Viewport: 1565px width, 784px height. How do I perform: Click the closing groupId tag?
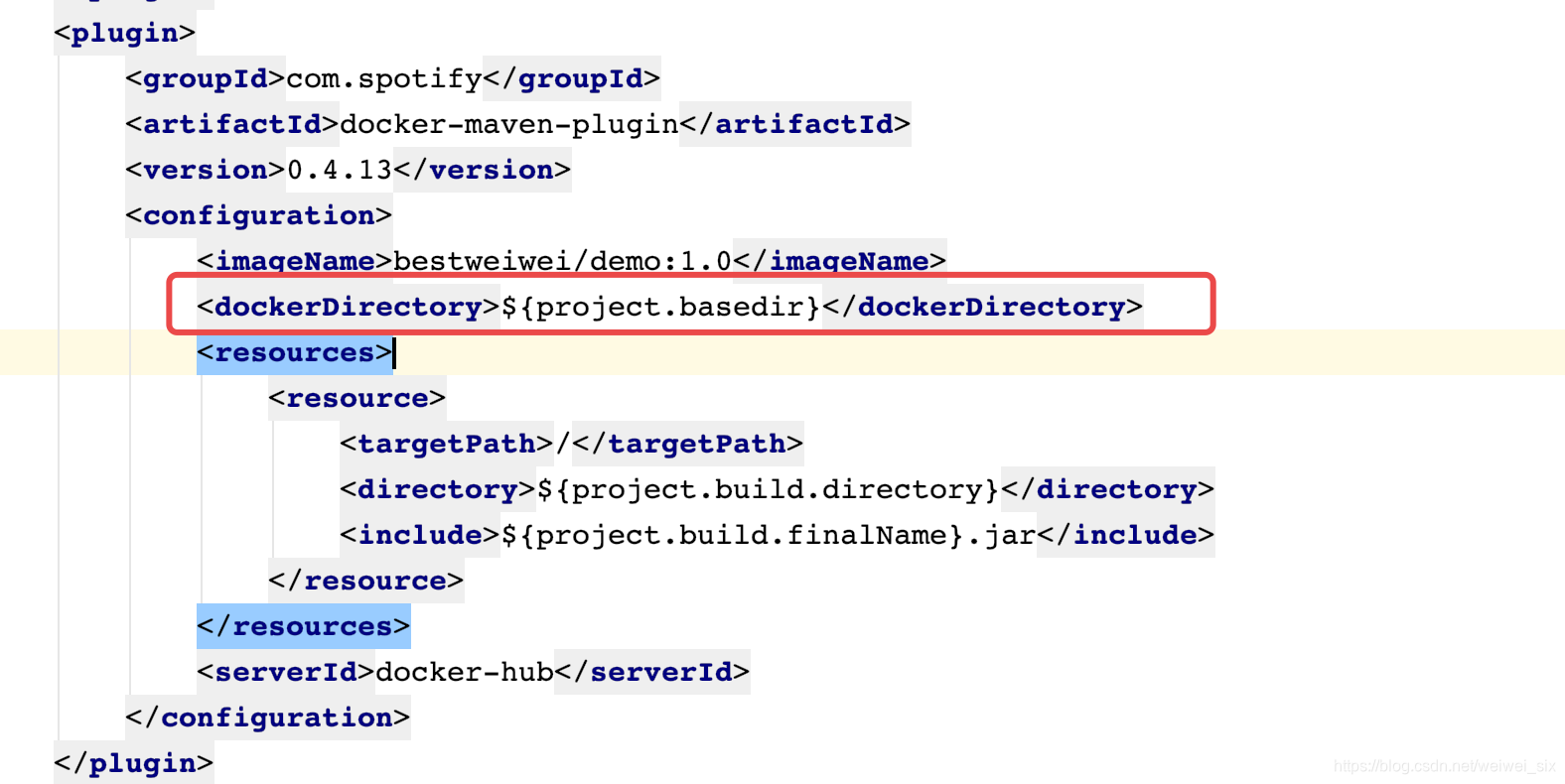click(x=572, y=78)
